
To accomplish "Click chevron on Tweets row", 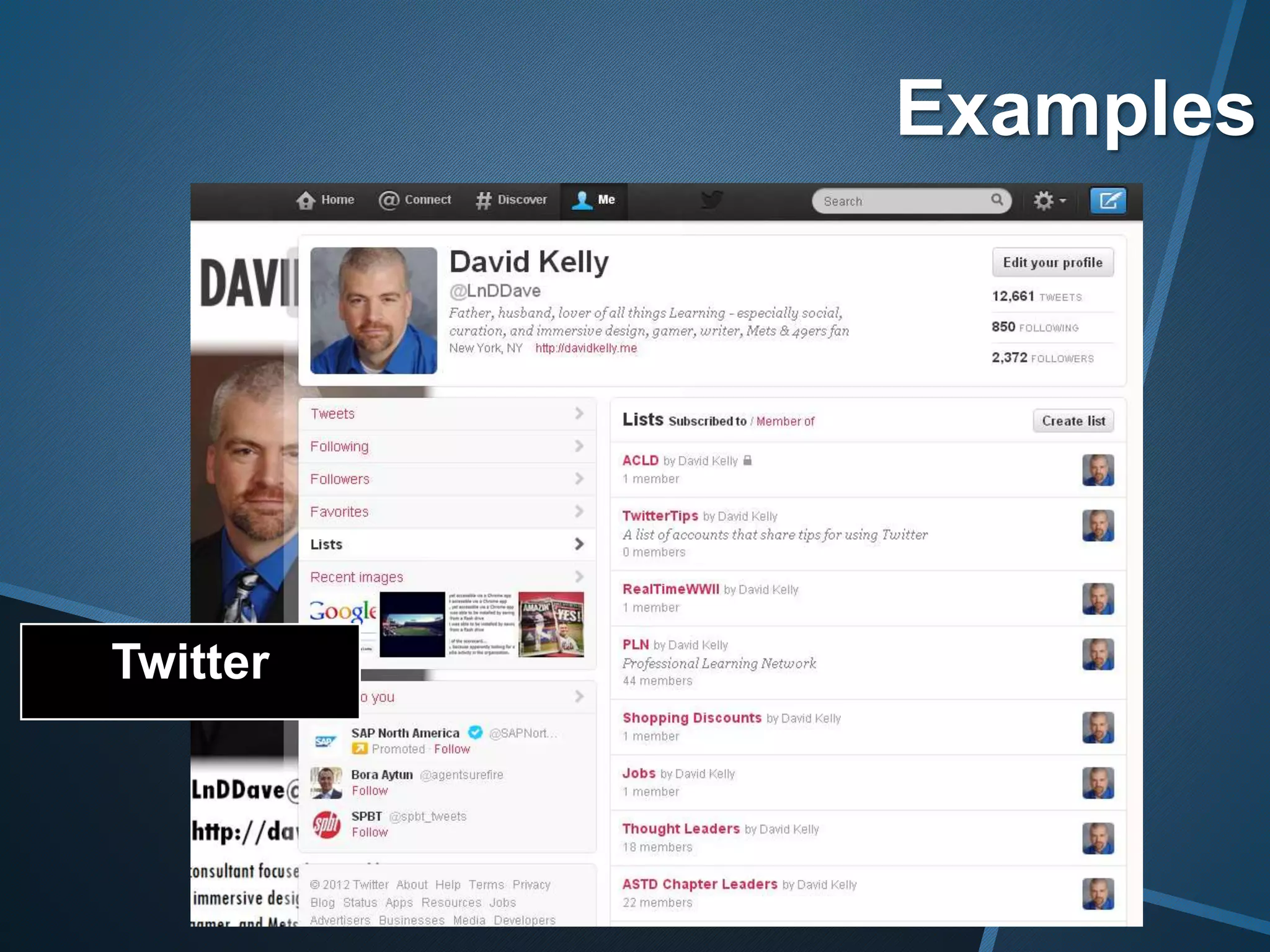I will [579, 413].
